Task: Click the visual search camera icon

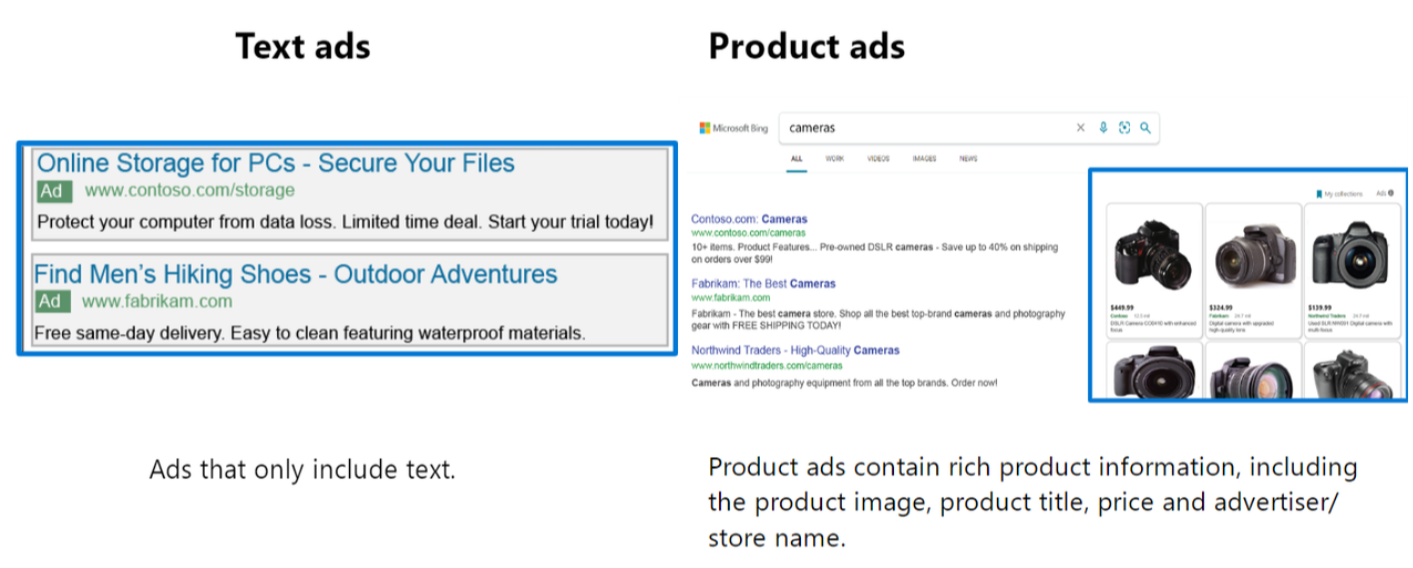Action: (1124, 128)
